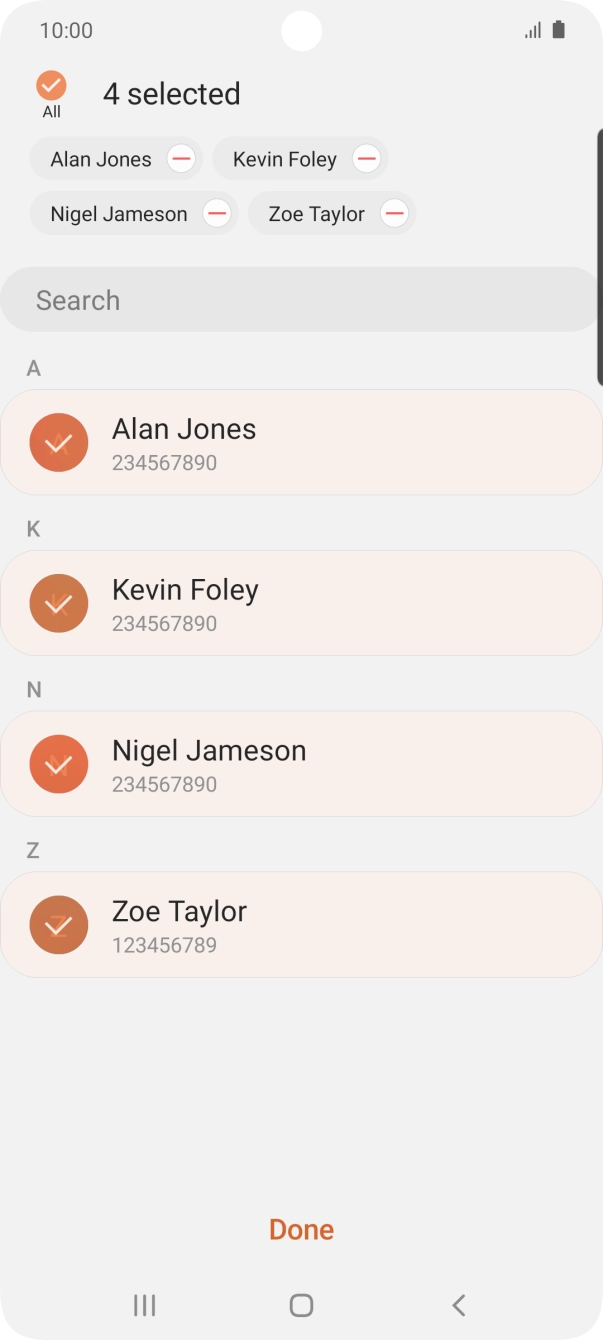603x1340 pixels.
Task: Tap the Zoe Taylor contact row
Action: (350, 925)
